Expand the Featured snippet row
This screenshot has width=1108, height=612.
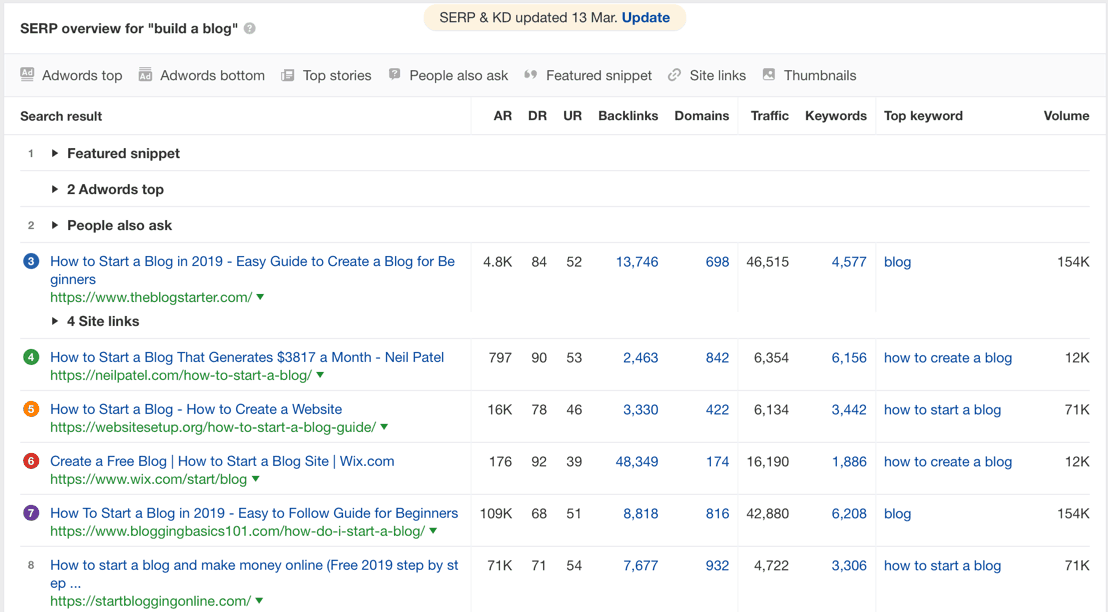point(54,153)
